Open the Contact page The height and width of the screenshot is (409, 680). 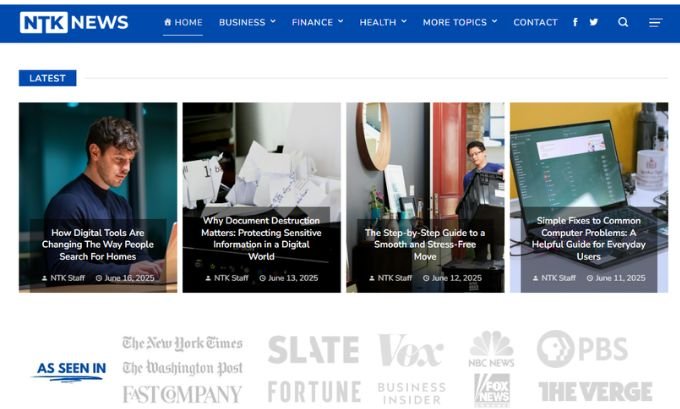536,22
